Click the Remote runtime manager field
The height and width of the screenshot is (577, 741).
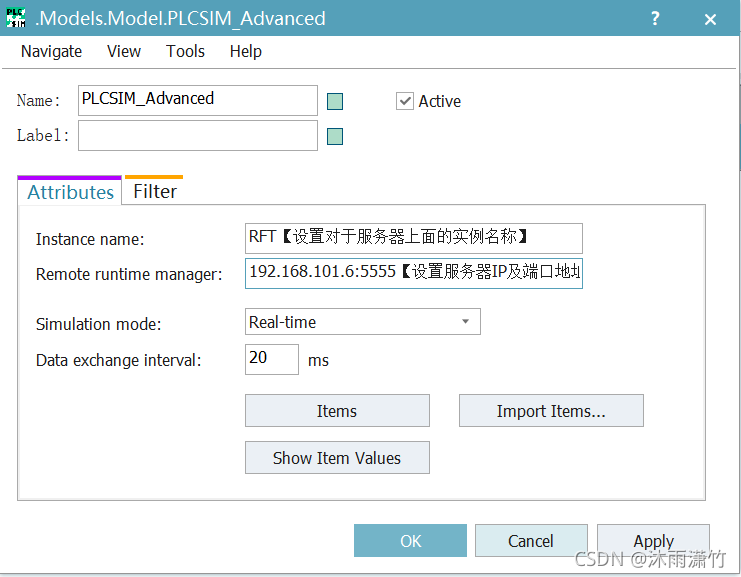click(414, 273)
